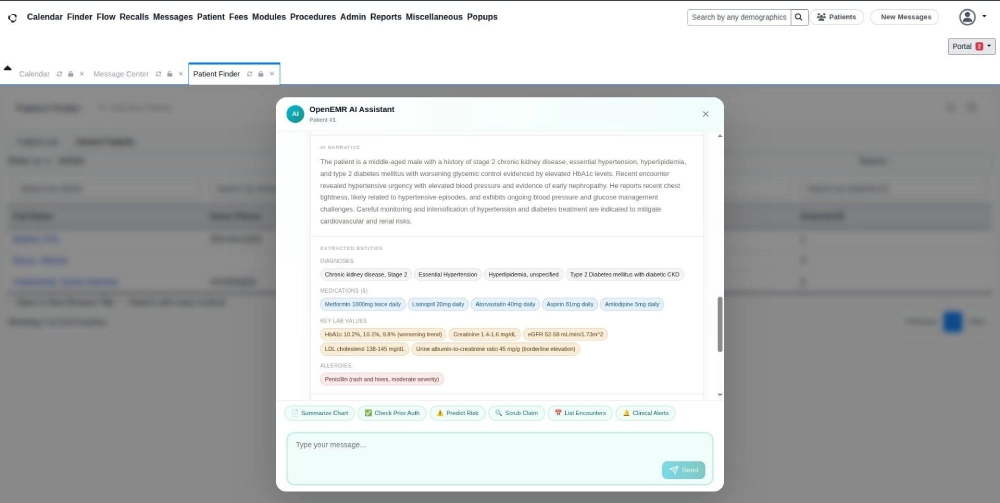The width and height of the screenshot is (1000, 503).
Task: Open the Messages menu
Action: point(173,17)
